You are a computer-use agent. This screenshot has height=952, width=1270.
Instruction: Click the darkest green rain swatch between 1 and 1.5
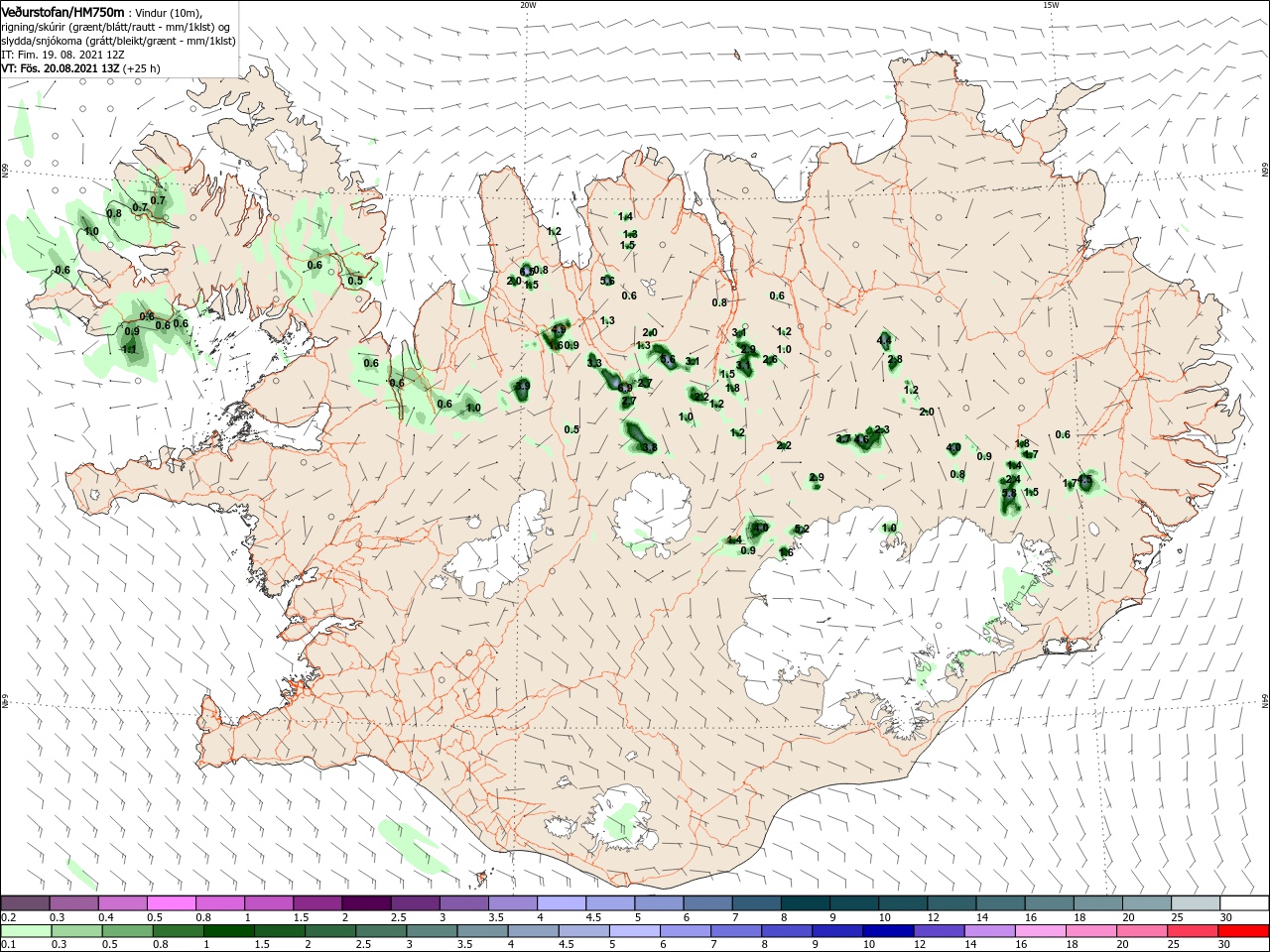point(229,931)
